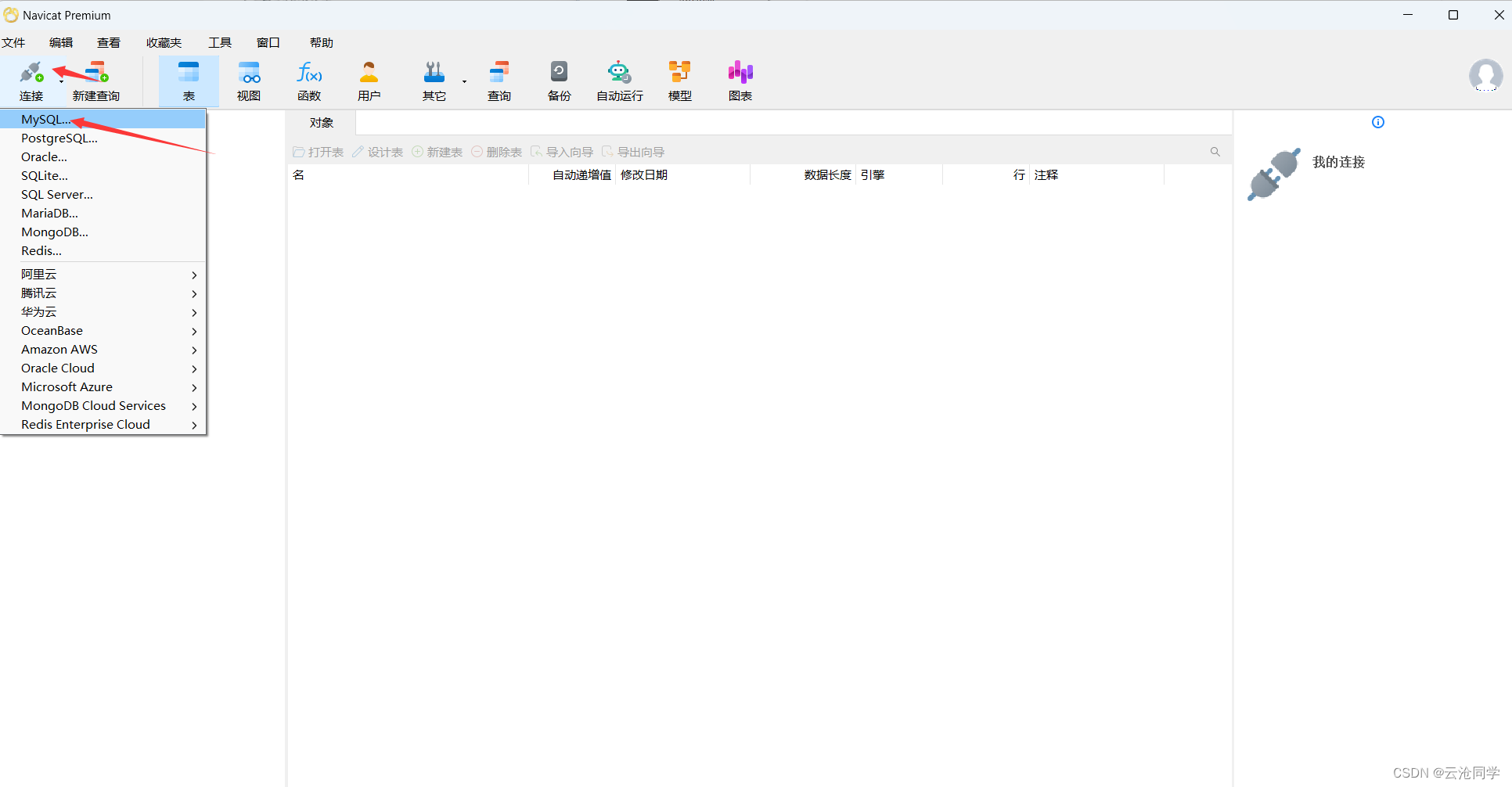Choose MariaDB... from the connection menu

103,214
